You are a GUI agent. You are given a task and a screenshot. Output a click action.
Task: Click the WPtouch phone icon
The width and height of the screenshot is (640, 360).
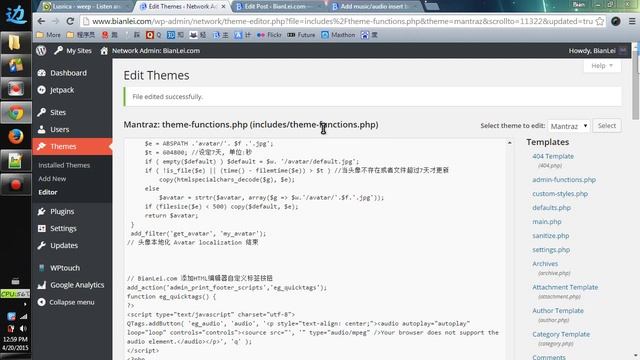(42, 268)
